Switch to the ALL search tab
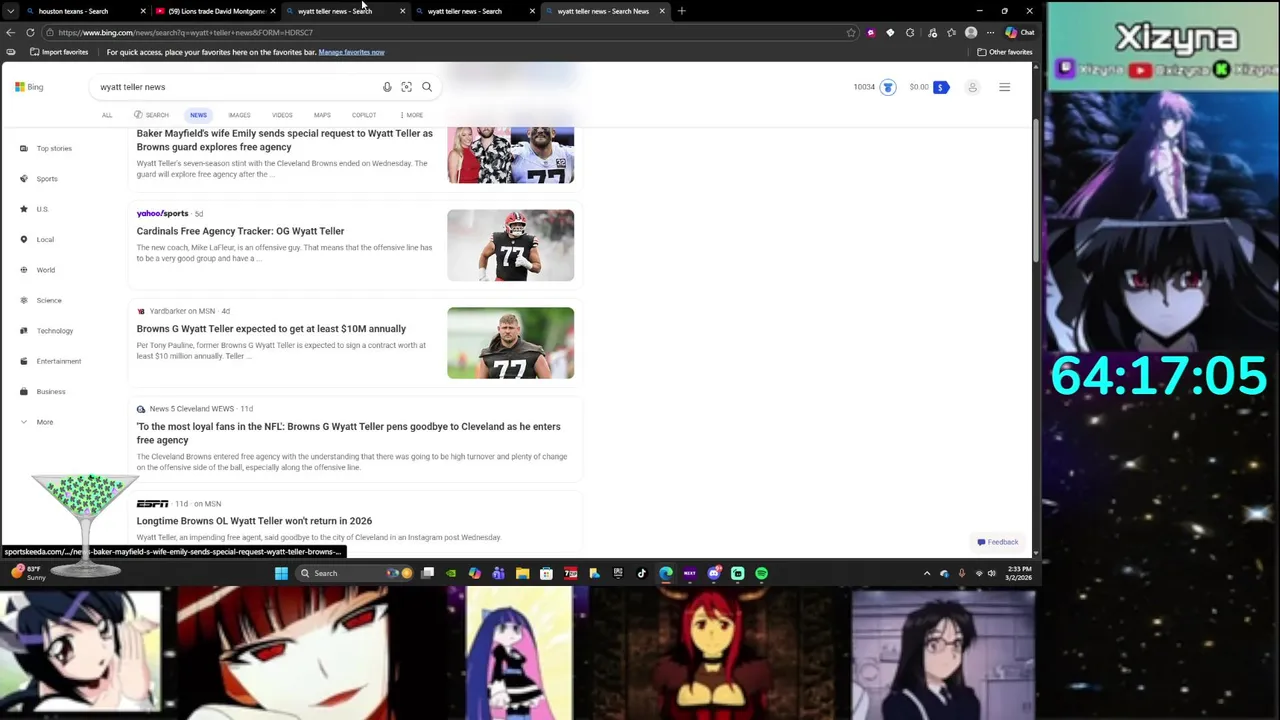This screenshot has height=720, width=1280. [x=107, y=115]
